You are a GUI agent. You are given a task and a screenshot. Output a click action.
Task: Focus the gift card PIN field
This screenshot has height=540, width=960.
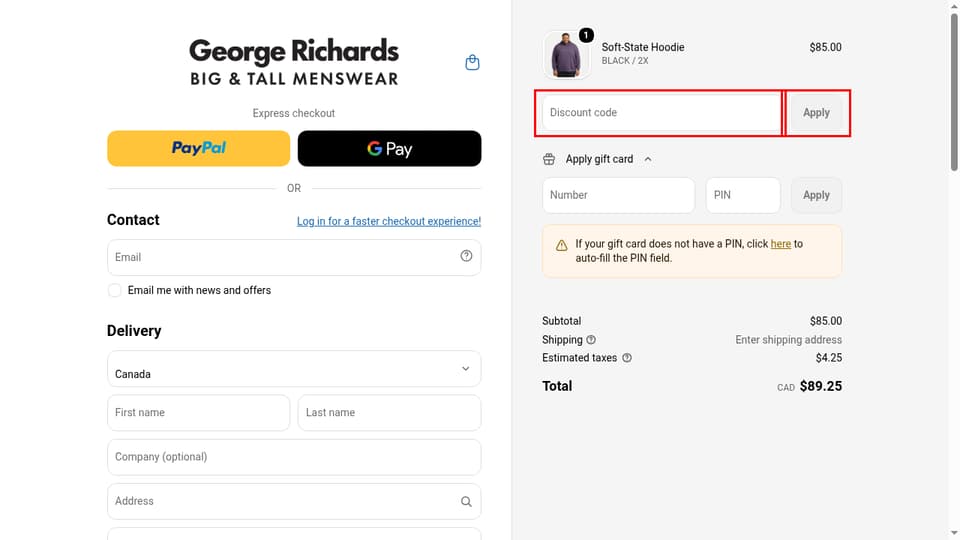[x=743, y=195]
